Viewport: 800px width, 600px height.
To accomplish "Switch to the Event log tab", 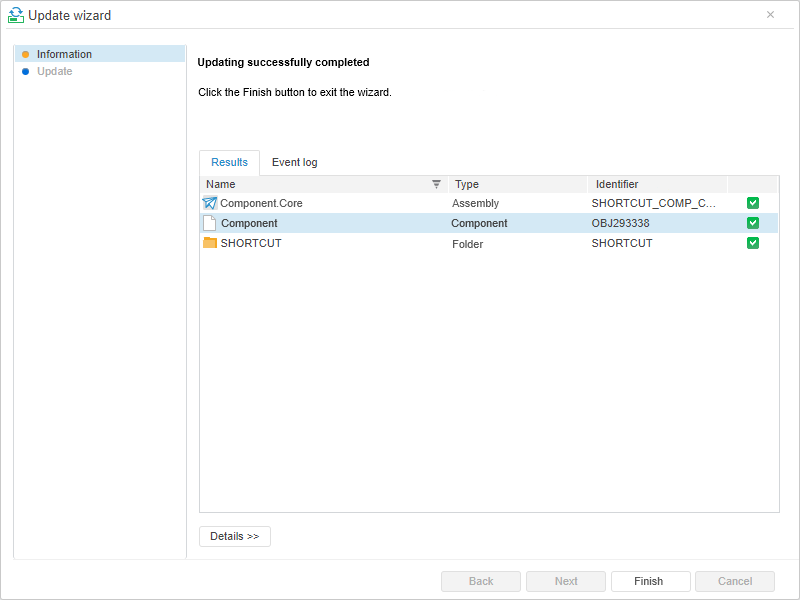I will 295,162.
